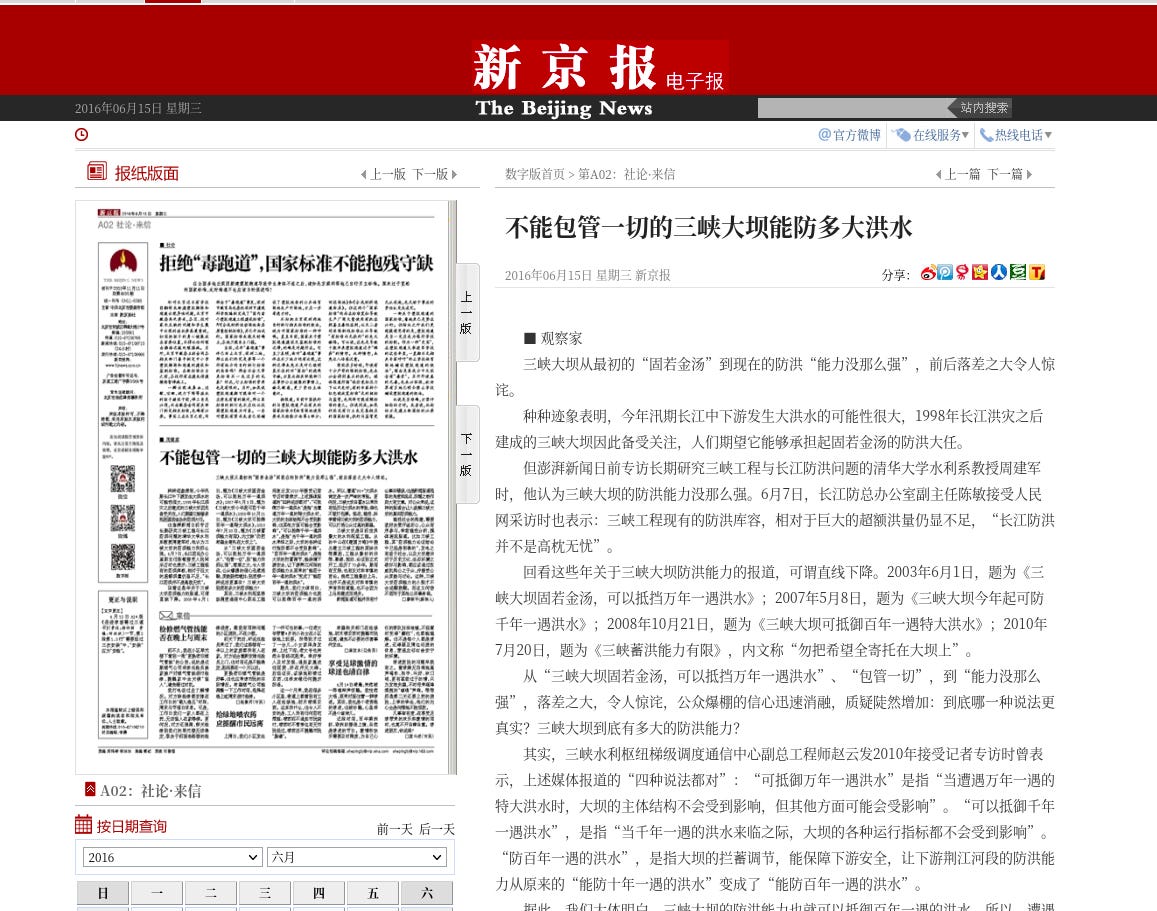Share article via red Sohu Weibo icon
The image size is (1157, 911).
(962, 273)
